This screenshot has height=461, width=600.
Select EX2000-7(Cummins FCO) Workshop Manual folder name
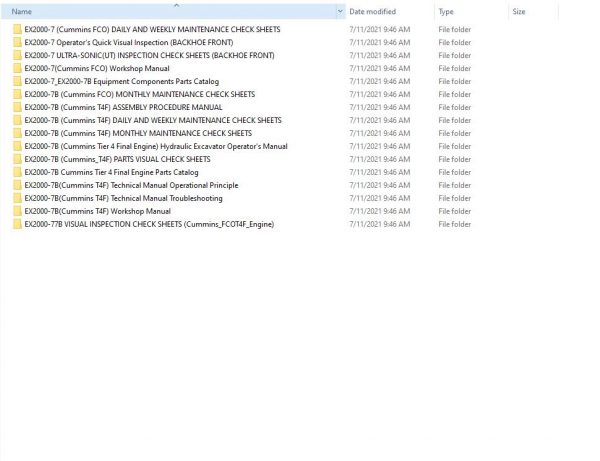point(97,68)
